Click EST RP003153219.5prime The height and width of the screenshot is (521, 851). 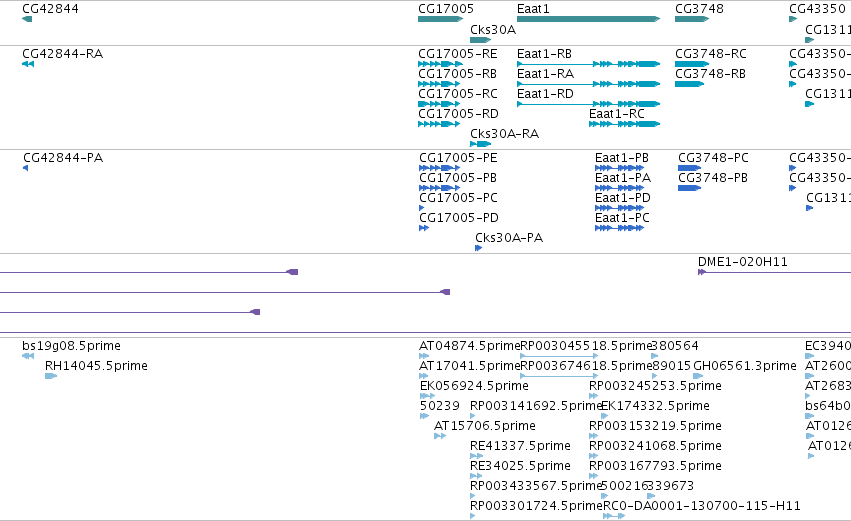tap(593, 436)
